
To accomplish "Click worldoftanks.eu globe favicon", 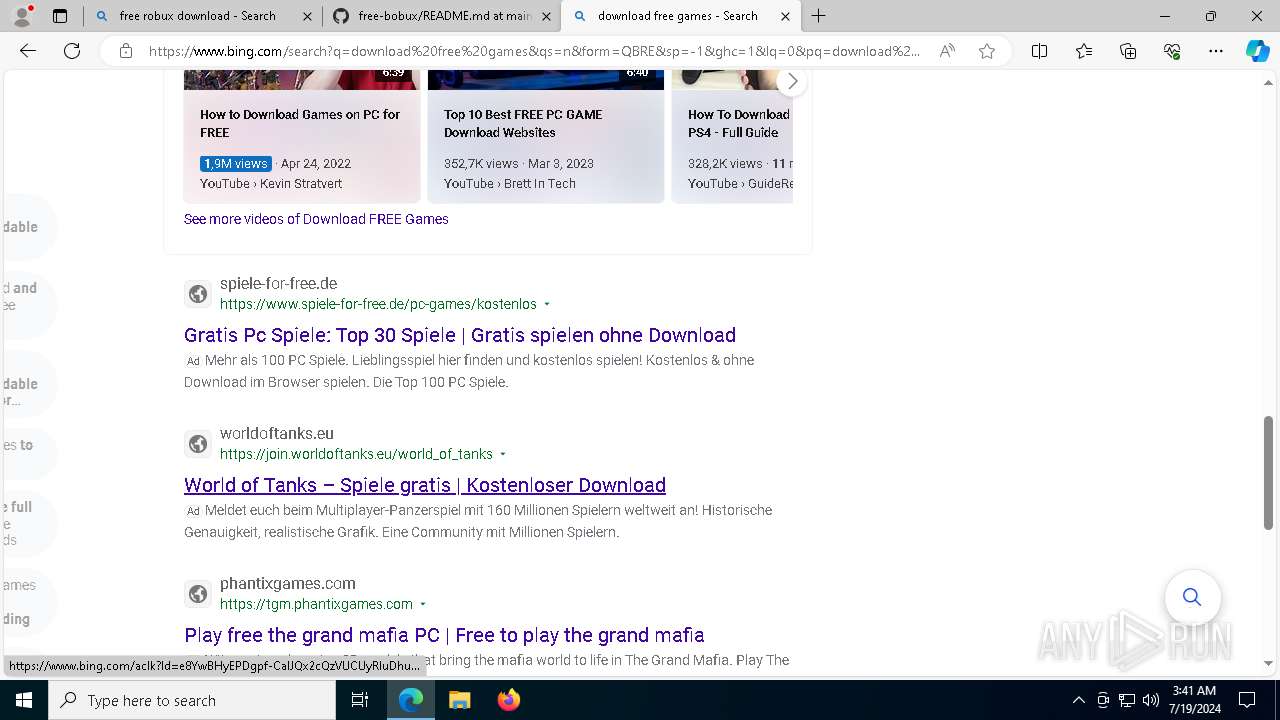I will (198, 444).
